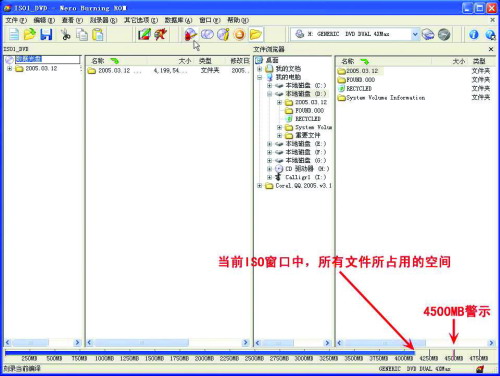The height and width of the screenshot is (376, 500).
Task: Click the blue disc capacity usage bar
Action: [210, 352]
